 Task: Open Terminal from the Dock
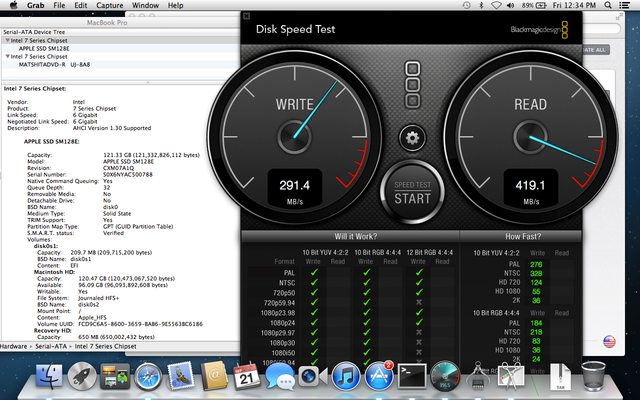pos(412,376)
